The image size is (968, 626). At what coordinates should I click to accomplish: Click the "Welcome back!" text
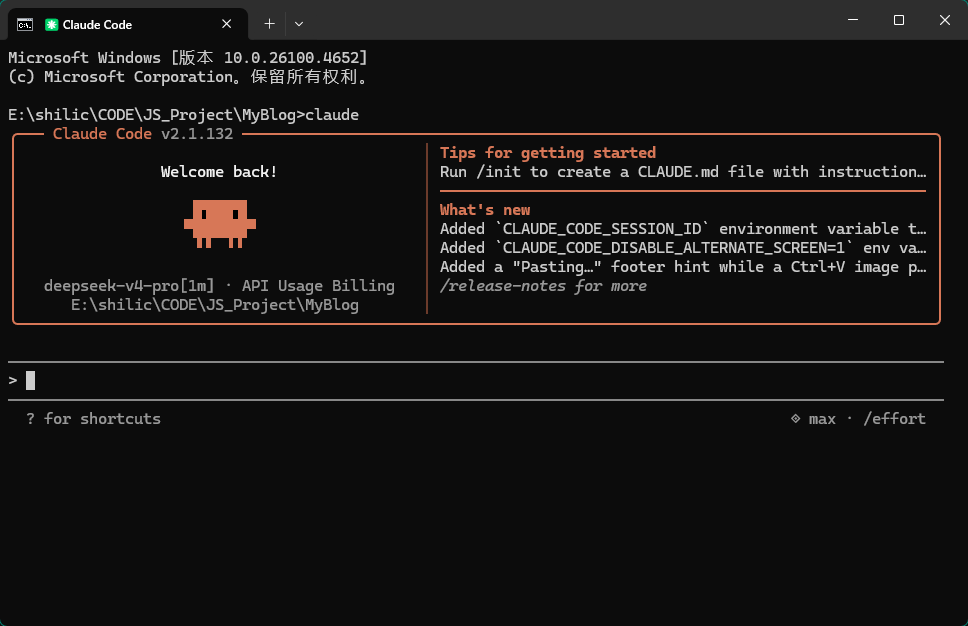(x=219, y=172)
